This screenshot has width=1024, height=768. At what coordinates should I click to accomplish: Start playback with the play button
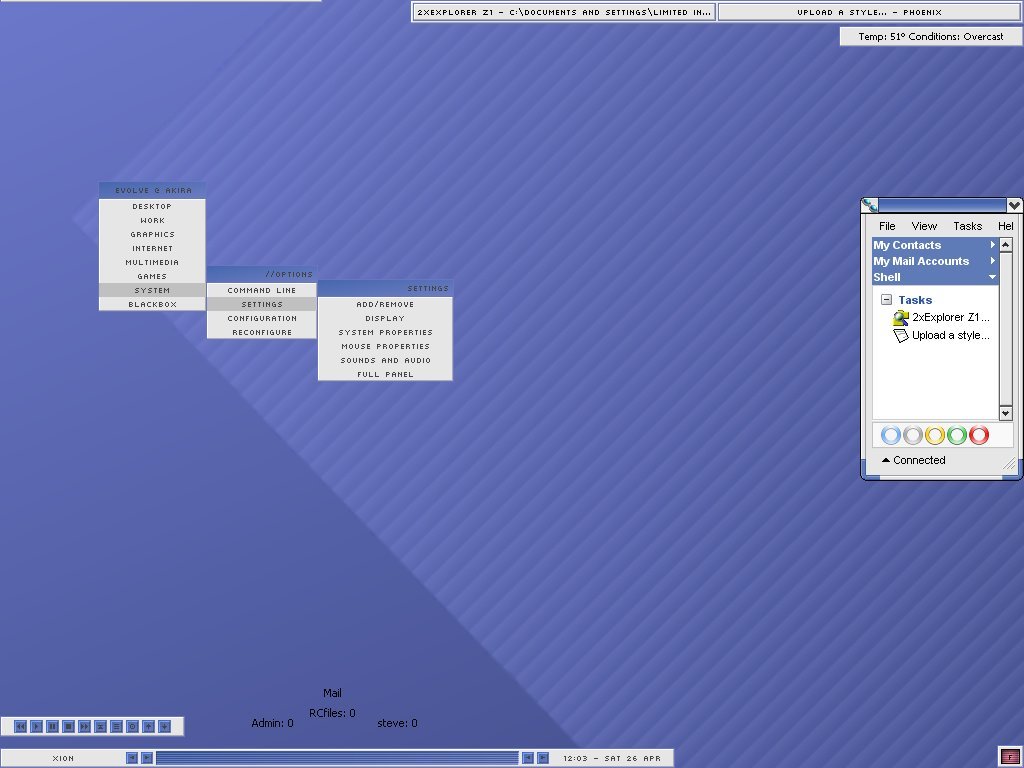pos(37,726)
